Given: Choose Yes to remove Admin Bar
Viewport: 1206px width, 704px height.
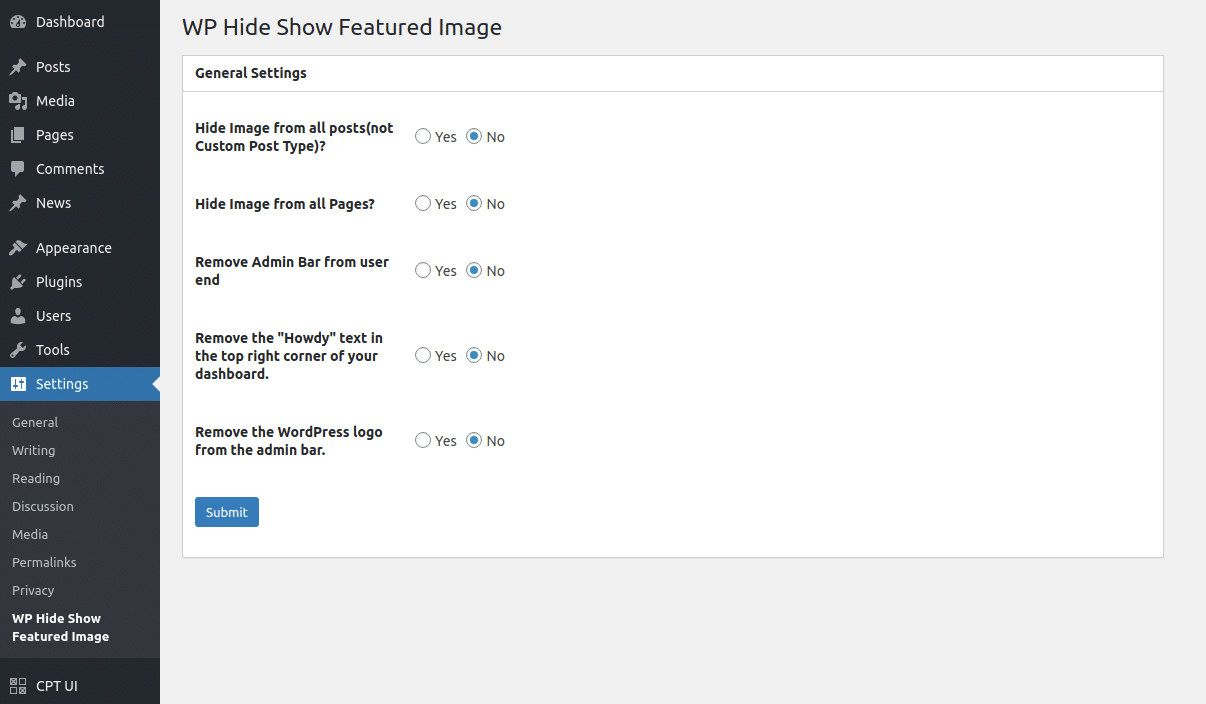Looking at the screenshot, I should click(x=423, y=270).
